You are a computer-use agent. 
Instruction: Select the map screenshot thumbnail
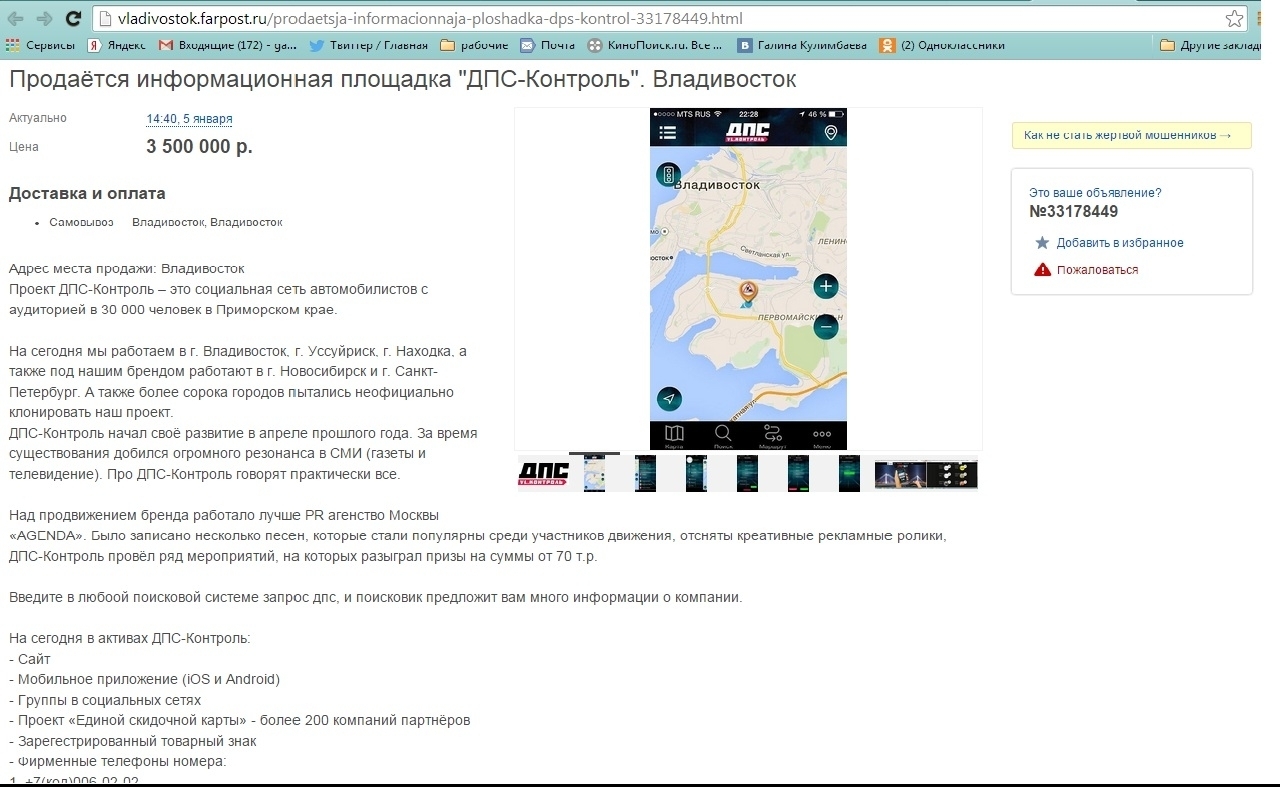[x=595, y=473]
